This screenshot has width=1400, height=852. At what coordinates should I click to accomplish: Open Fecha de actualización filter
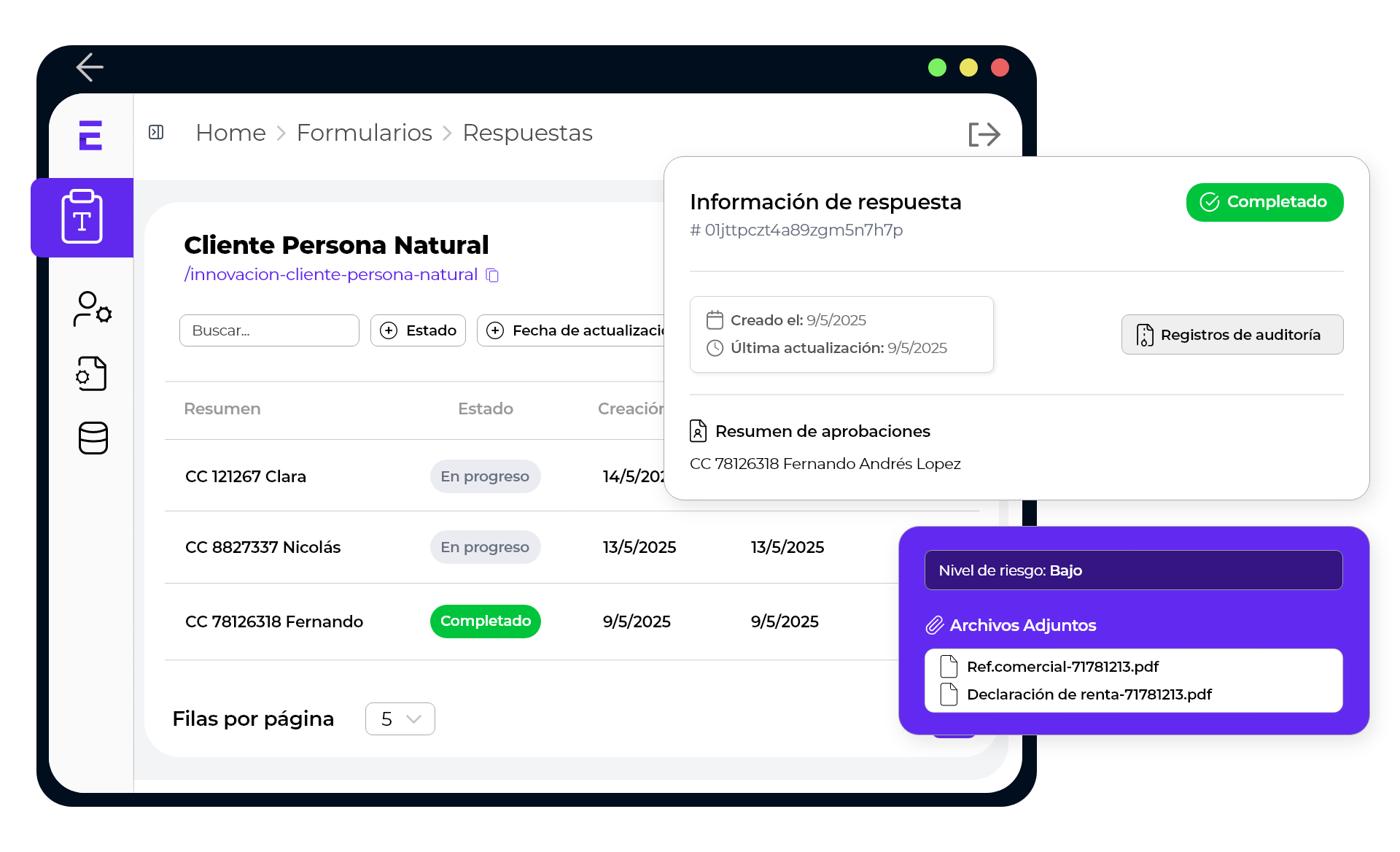(x=571, y=330)
